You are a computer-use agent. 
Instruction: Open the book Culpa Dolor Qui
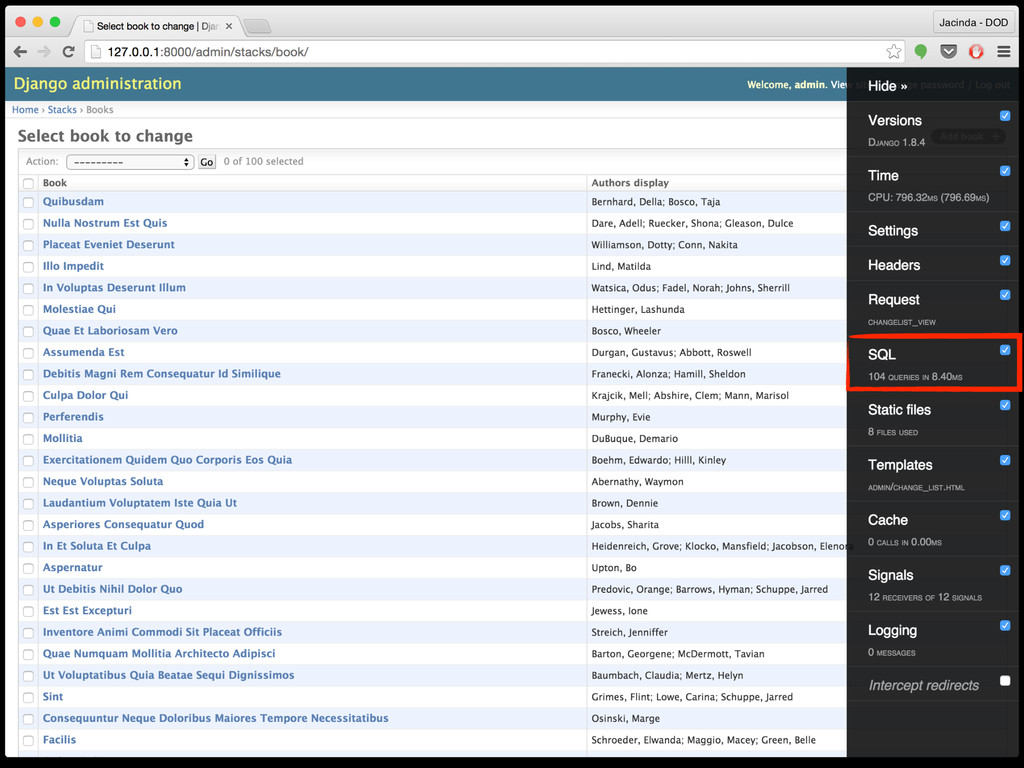tap(86, 396)
